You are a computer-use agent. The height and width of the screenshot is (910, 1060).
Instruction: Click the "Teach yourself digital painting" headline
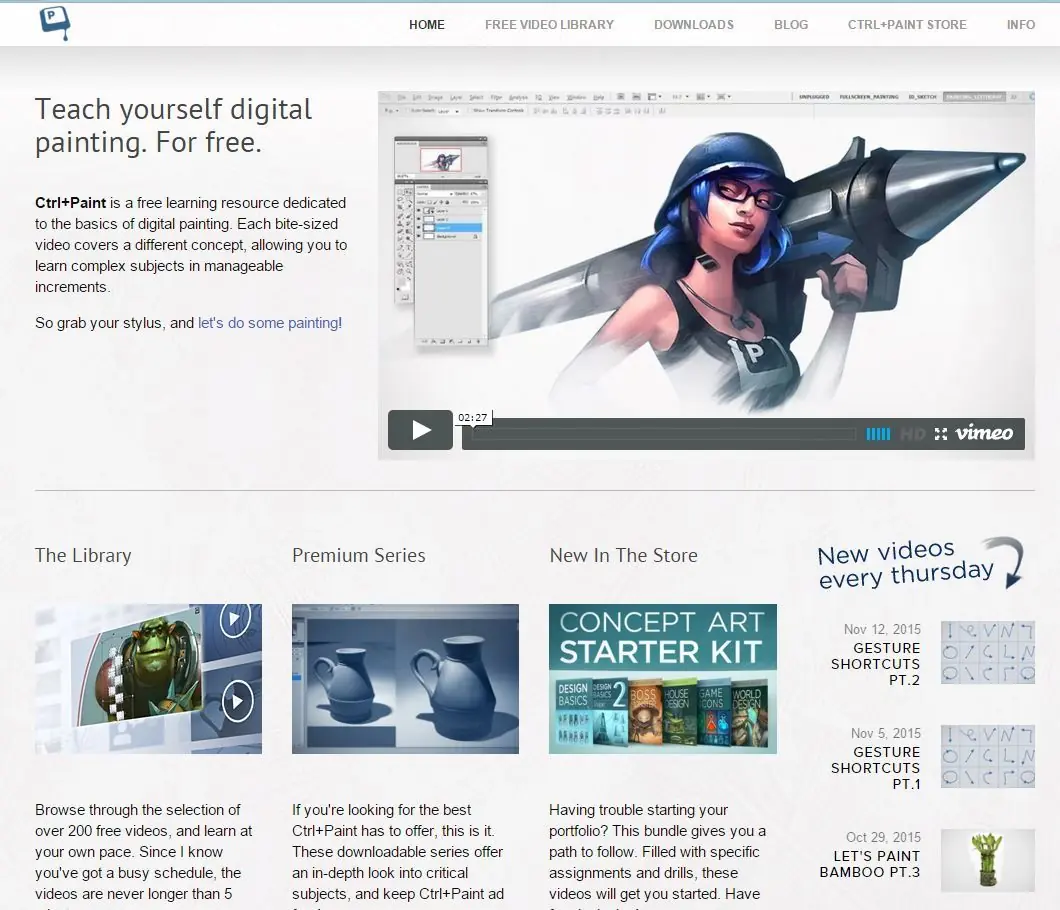click(174, 126)
